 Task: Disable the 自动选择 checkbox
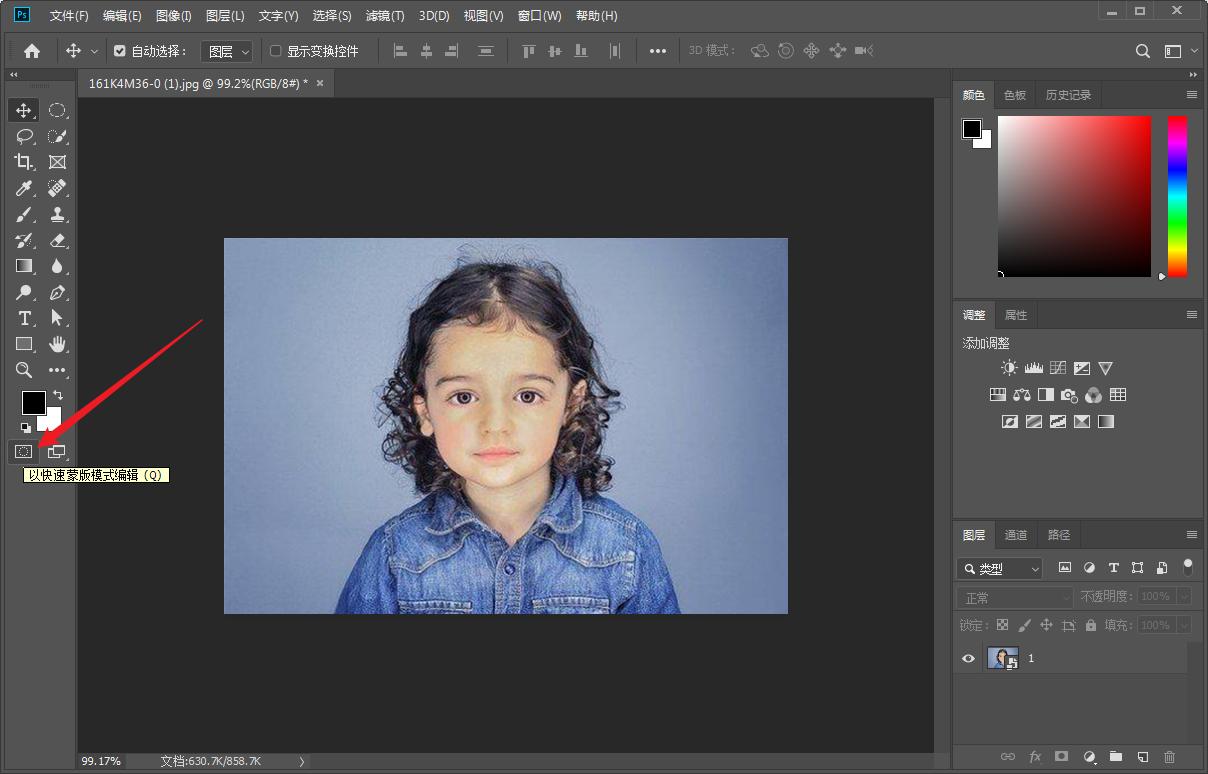[120, 51]
